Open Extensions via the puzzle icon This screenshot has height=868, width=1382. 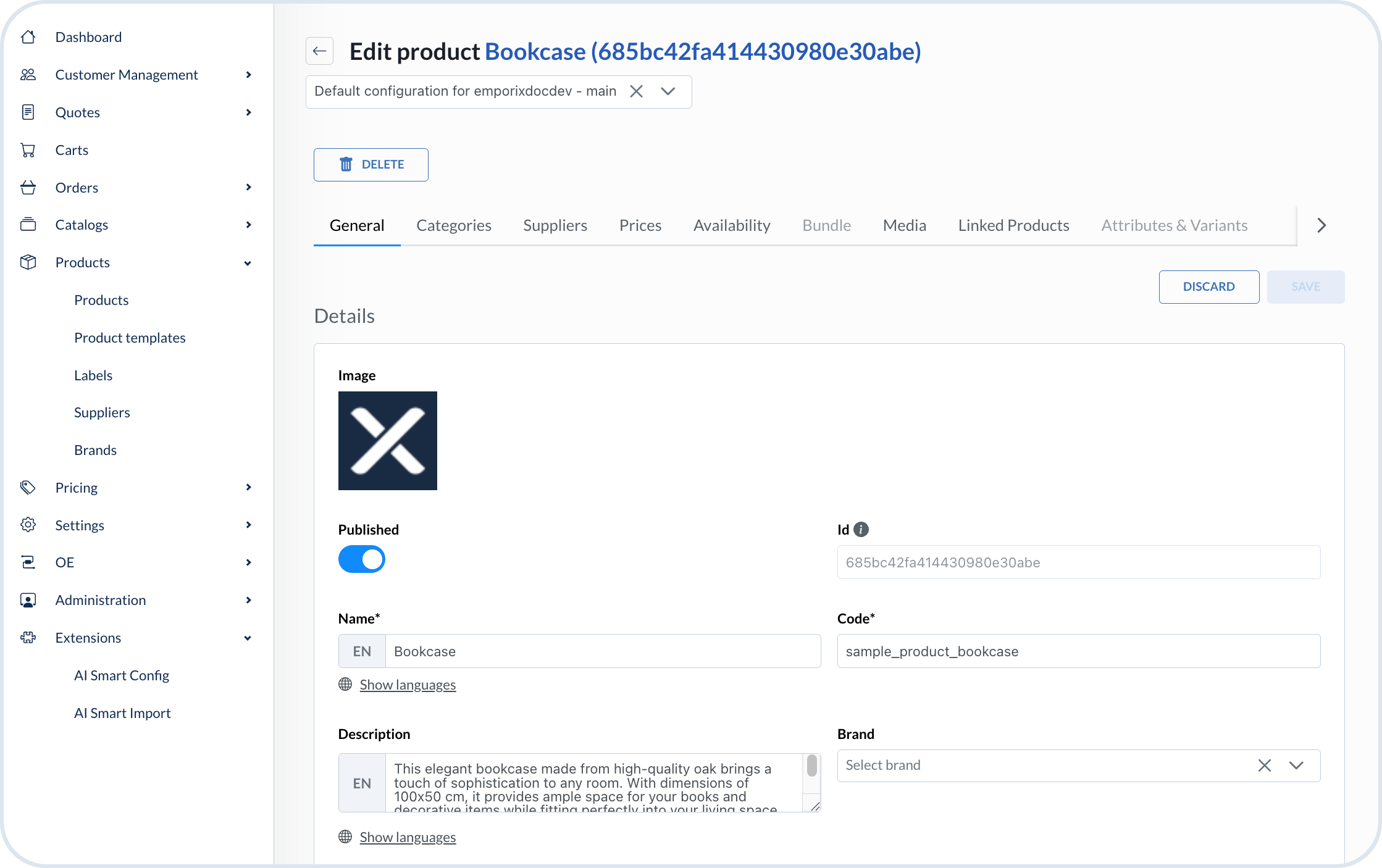coord(28,637)
